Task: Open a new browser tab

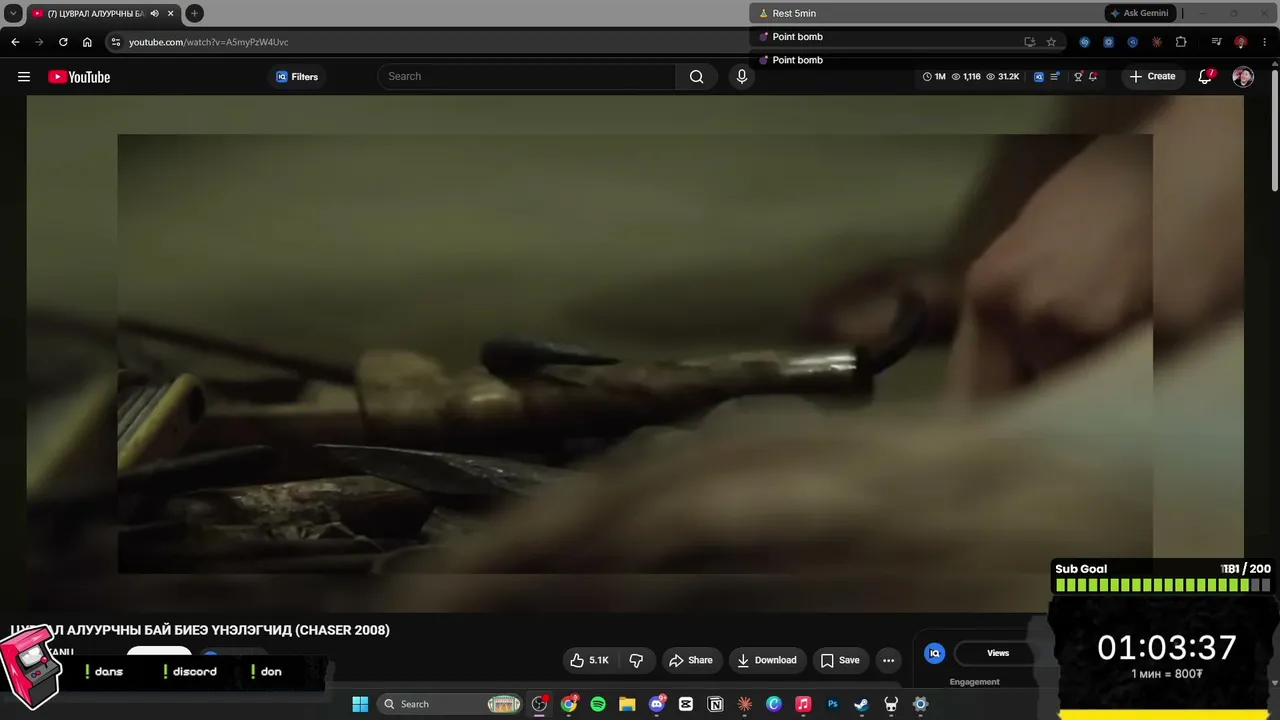Action: pyautogui.click(x=195, y=13)
